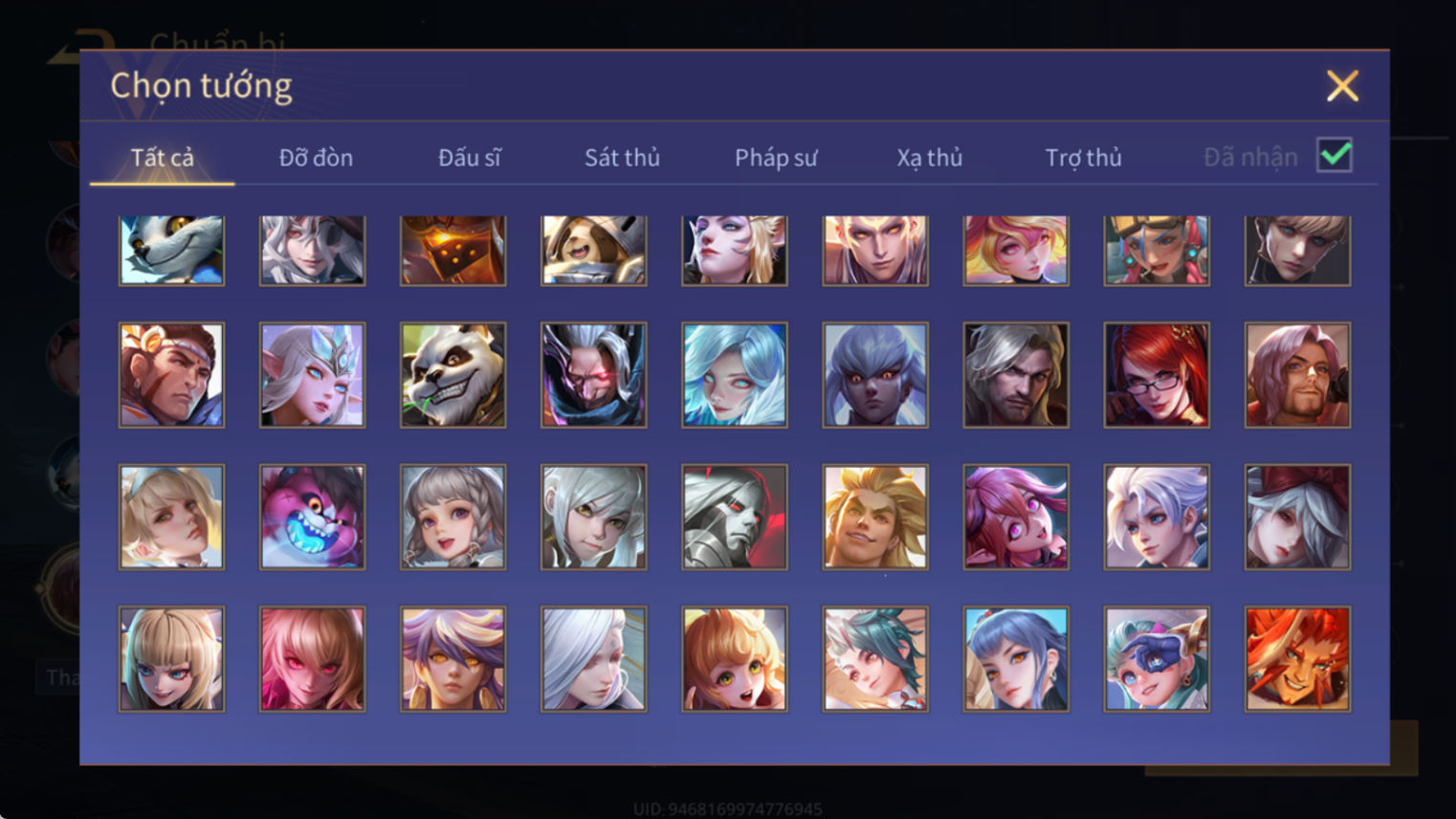
Task: Show the Pháp sư hero list
Action: 776,158
